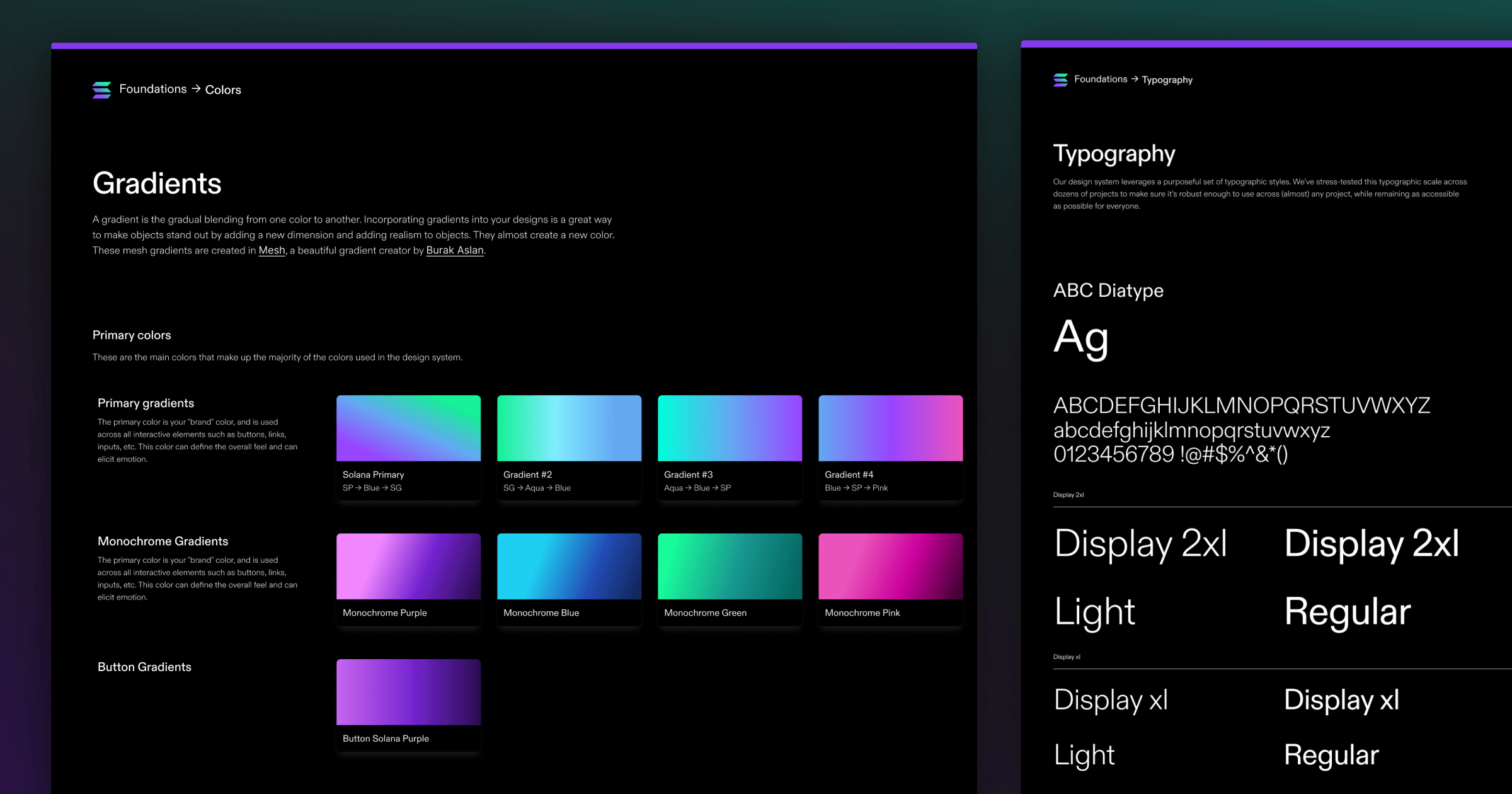Screen dimensions: 1512x794
Task: Click the Monochrome Blue gradient card
Action: 569,565
